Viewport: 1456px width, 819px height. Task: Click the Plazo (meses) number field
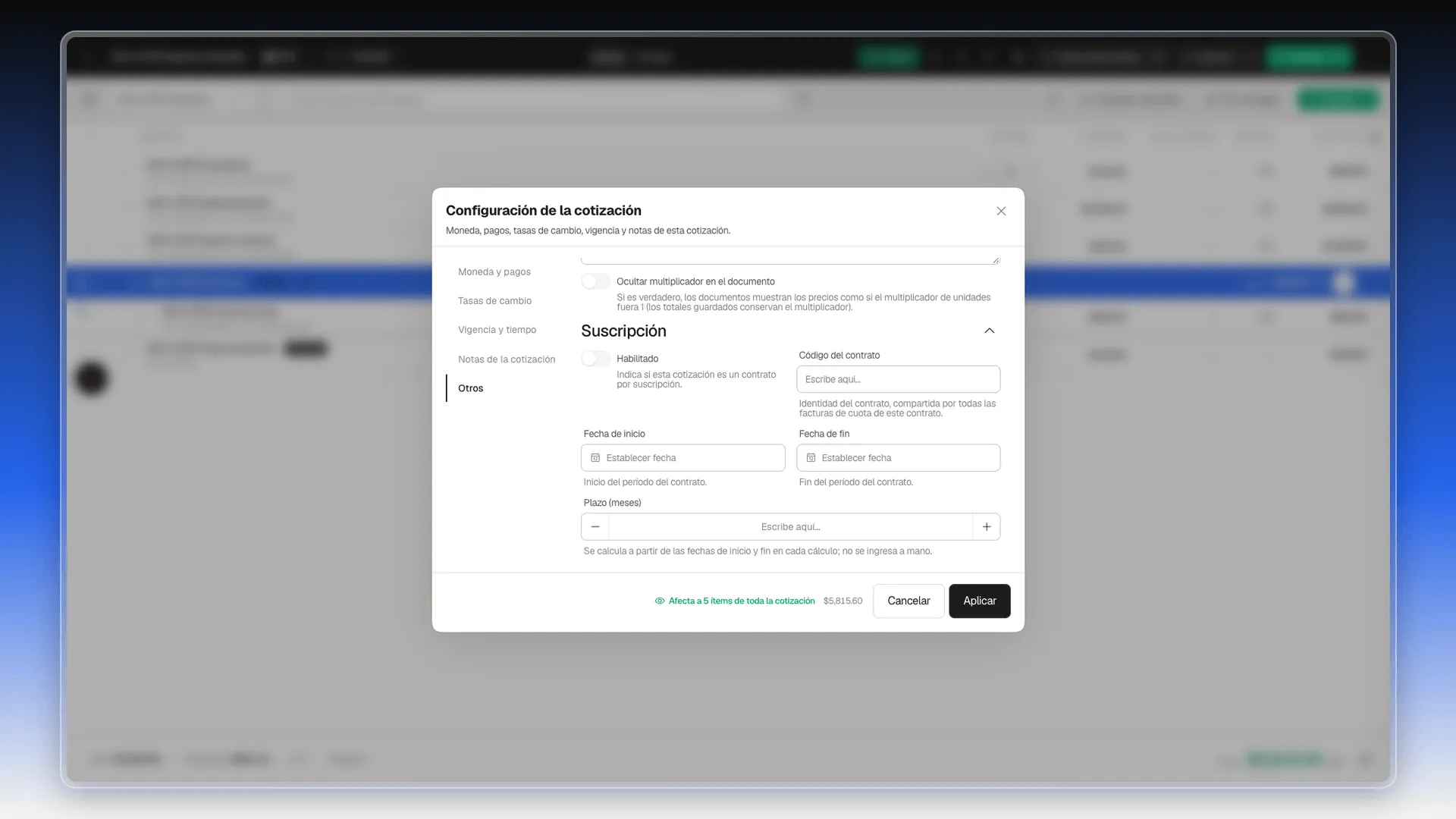(x=790, y=527)
